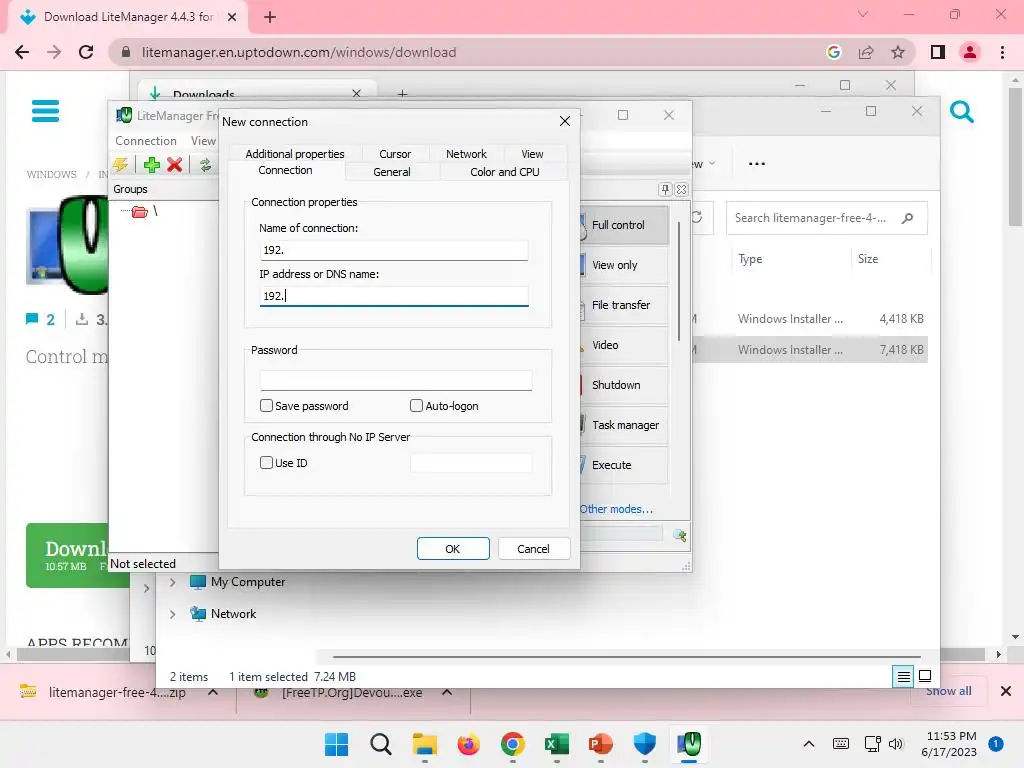
Task: Select Task manager mode
Action: (x=624, y=425)
